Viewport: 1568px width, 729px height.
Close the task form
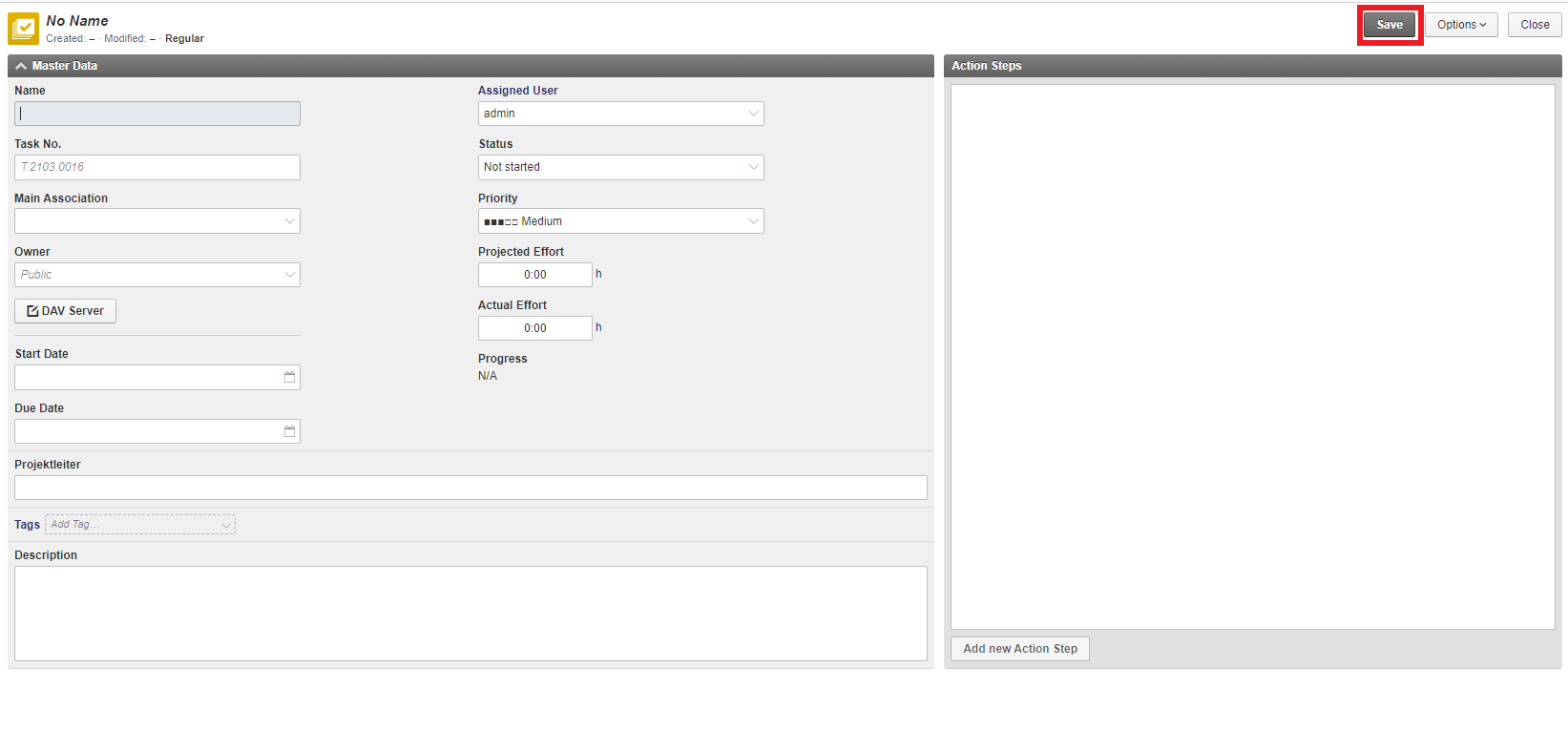pos(1534,25)
